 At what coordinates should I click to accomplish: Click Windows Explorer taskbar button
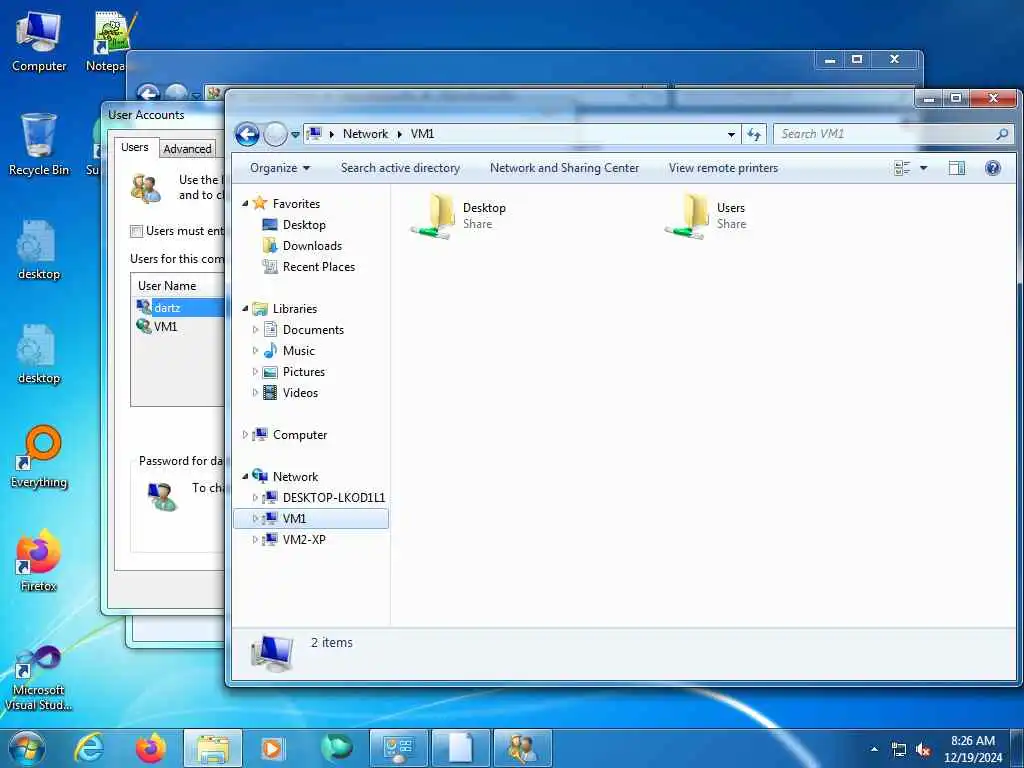[213, 748]
